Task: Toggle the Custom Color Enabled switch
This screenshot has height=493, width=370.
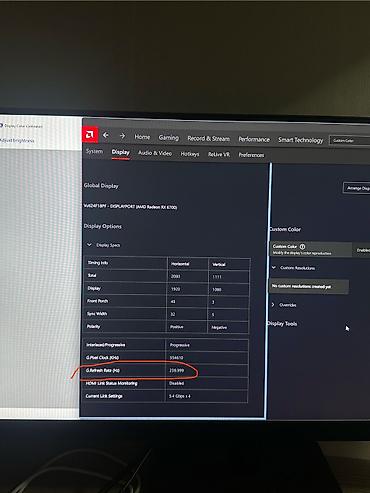Action: [x=363, y=250]
